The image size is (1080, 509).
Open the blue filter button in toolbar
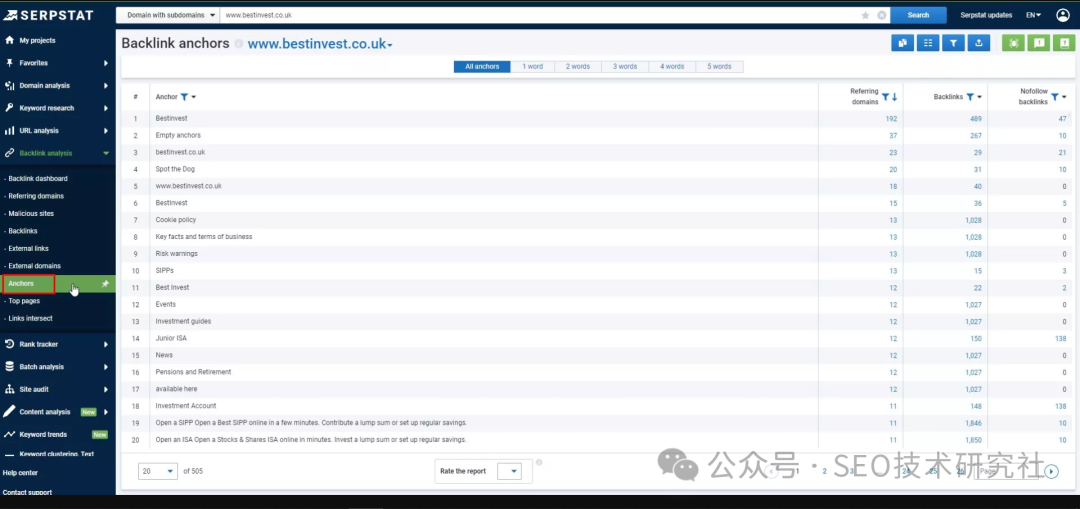[x=953, y=43]
